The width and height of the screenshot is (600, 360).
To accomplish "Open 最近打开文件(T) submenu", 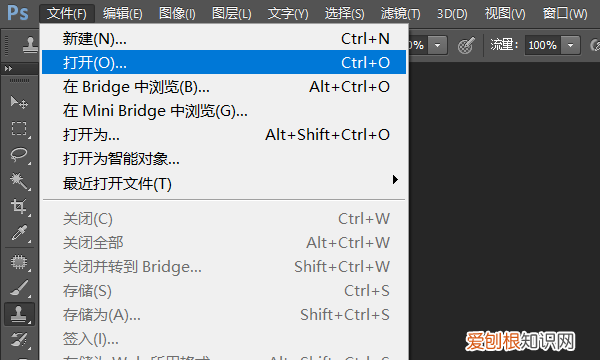I will click(x=224, y=183).
